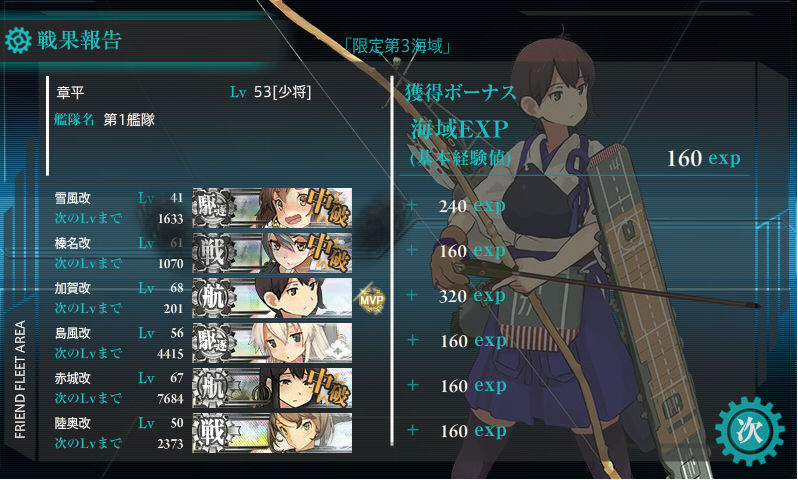Screen dimensions: 798x480
Task: Select the 島風改 destroyer badge icon
Action: pyautogui.click(x=214, y=342)
